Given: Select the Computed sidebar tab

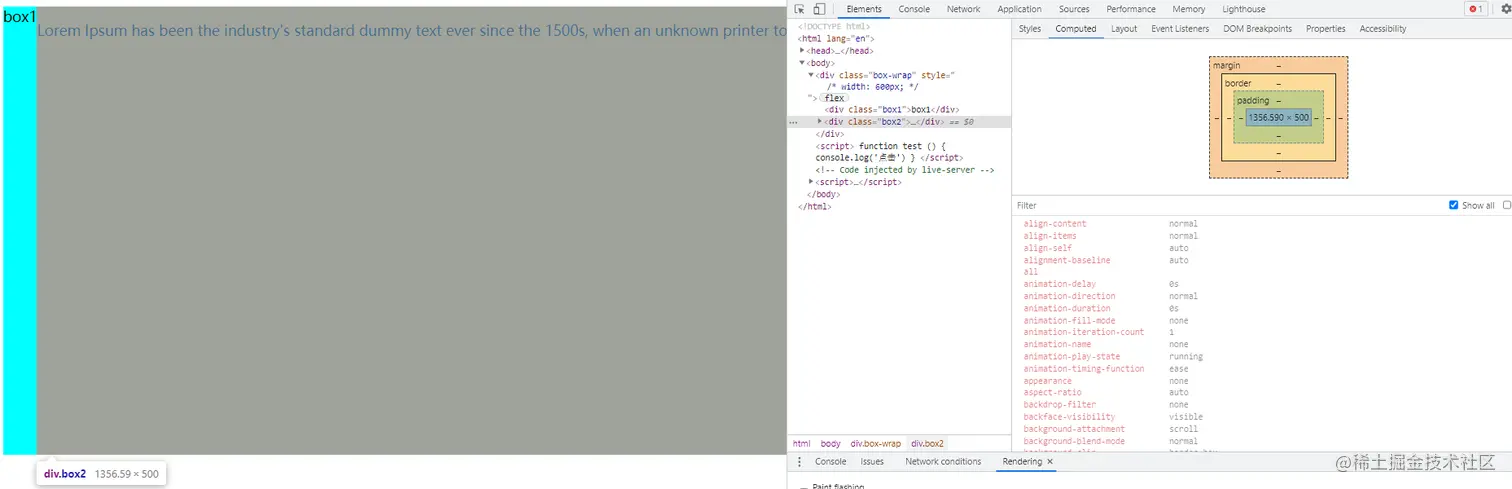Looking at the screenshot, I should (x=1076, y=29).
